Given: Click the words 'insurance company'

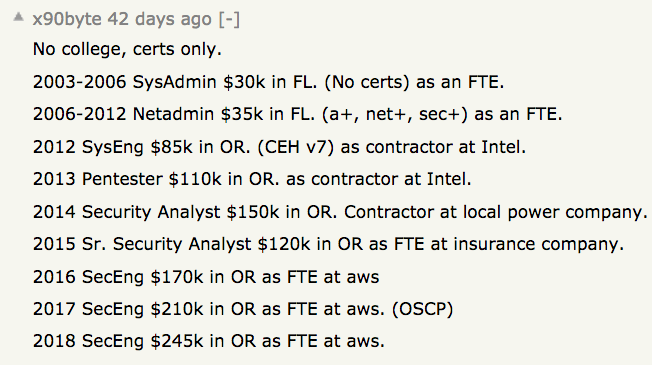Looking at the screenshot, I should point(539,244).
